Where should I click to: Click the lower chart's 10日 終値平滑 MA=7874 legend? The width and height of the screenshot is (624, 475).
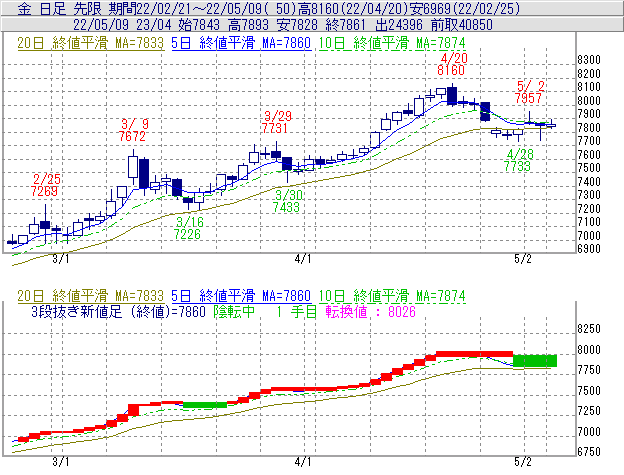point(392,296)
